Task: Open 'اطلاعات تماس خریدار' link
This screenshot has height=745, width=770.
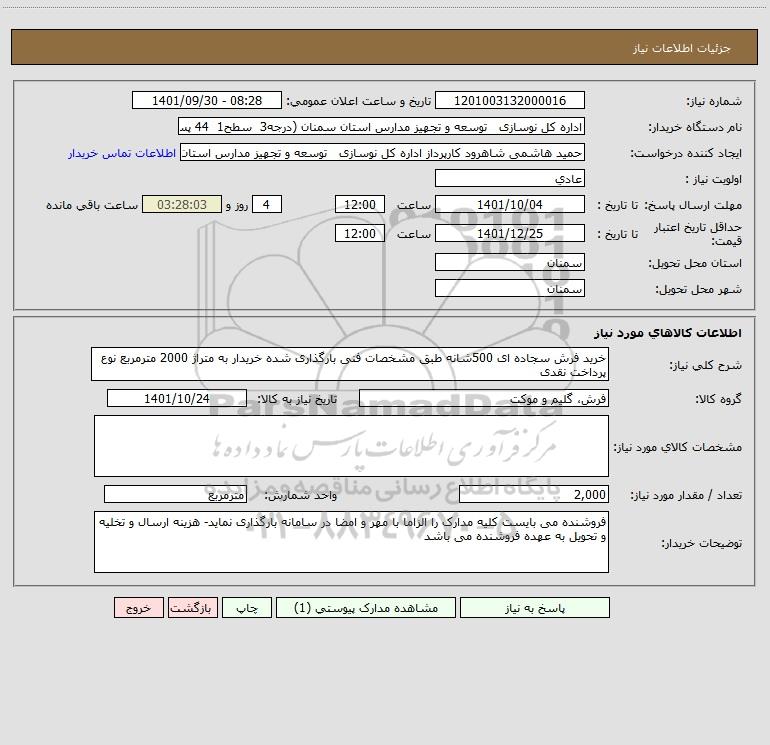Action: (x=122, y=153)
